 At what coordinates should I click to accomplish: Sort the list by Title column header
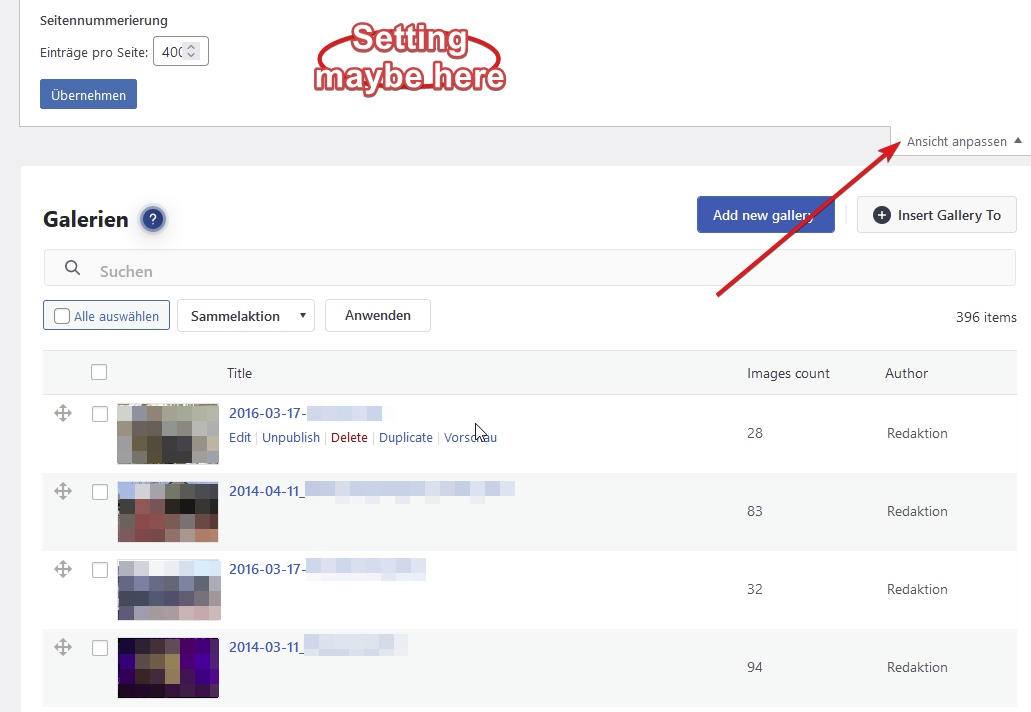pyautogui.click(x=239, y=373)
